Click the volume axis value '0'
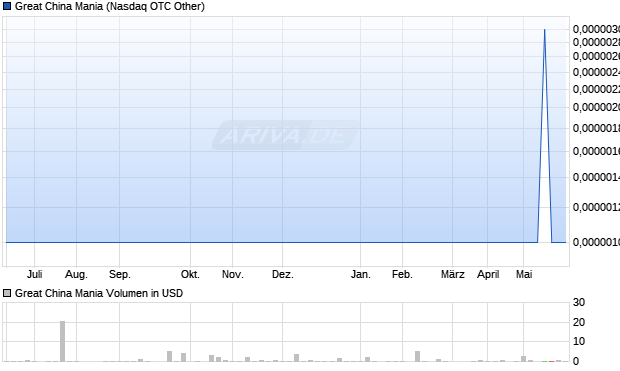 [x=576, y=361]
